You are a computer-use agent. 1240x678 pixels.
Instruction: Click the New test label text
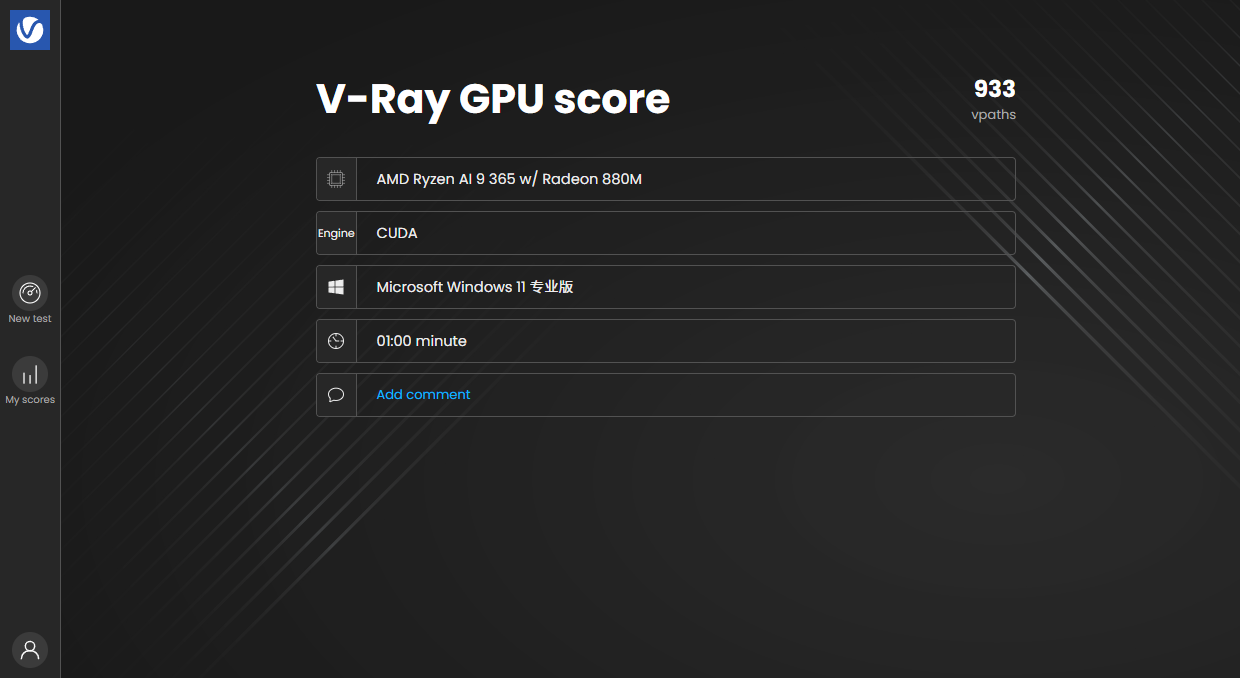tap(30, 319)
